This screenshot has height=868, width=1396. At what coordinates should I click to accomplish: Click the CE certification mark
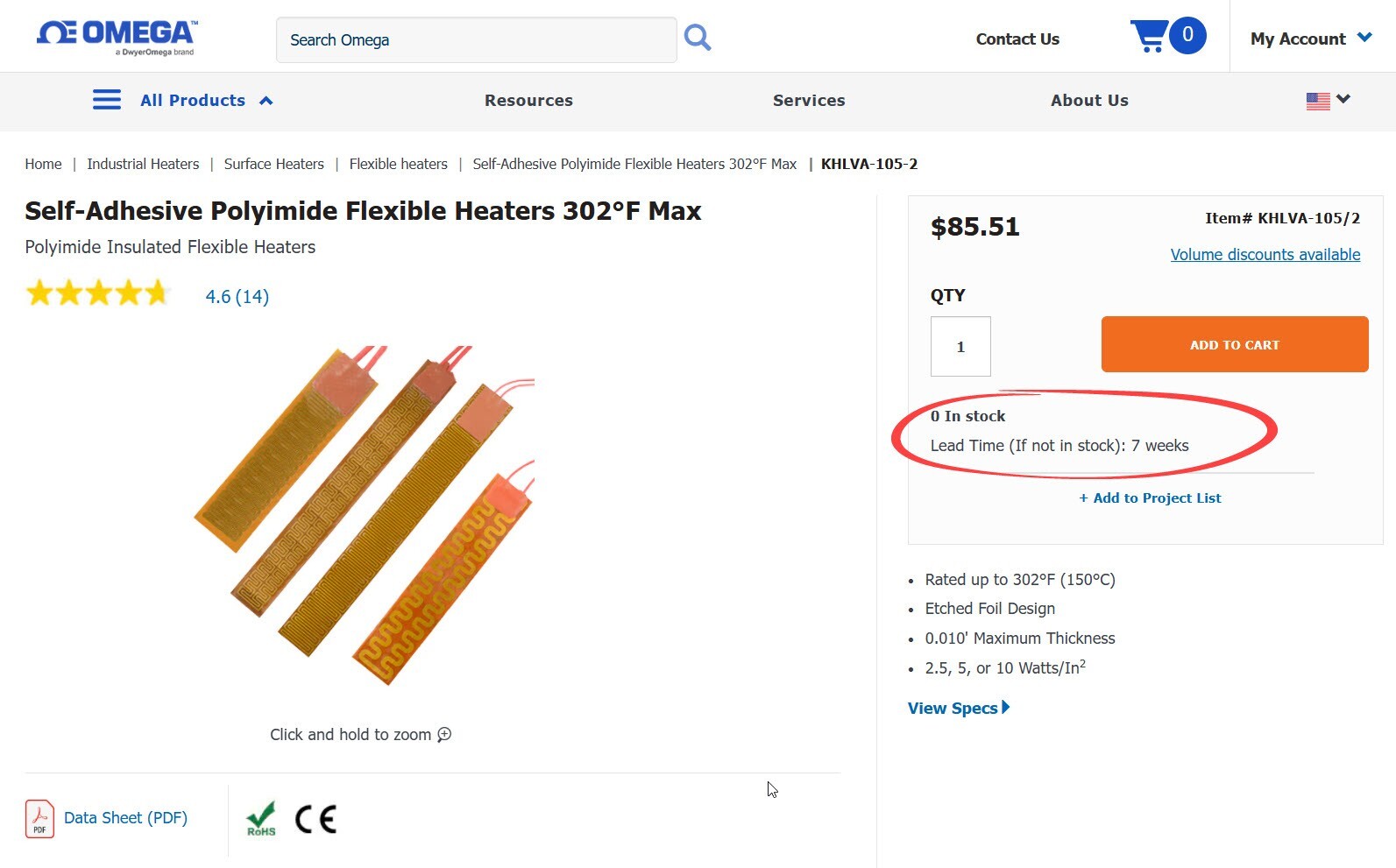315,820
